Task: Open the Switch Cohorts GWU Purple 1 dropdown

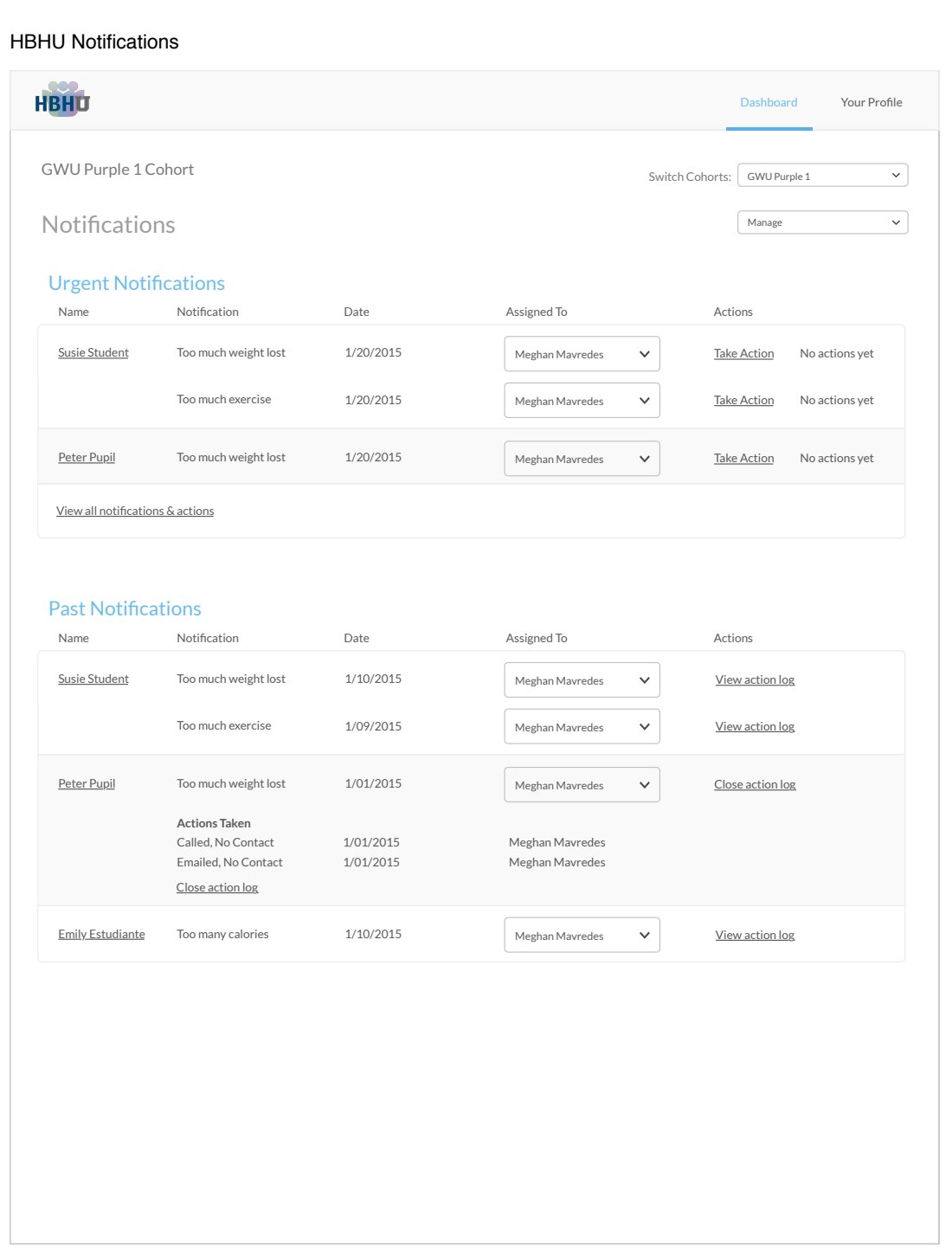Action: (822, 176)
